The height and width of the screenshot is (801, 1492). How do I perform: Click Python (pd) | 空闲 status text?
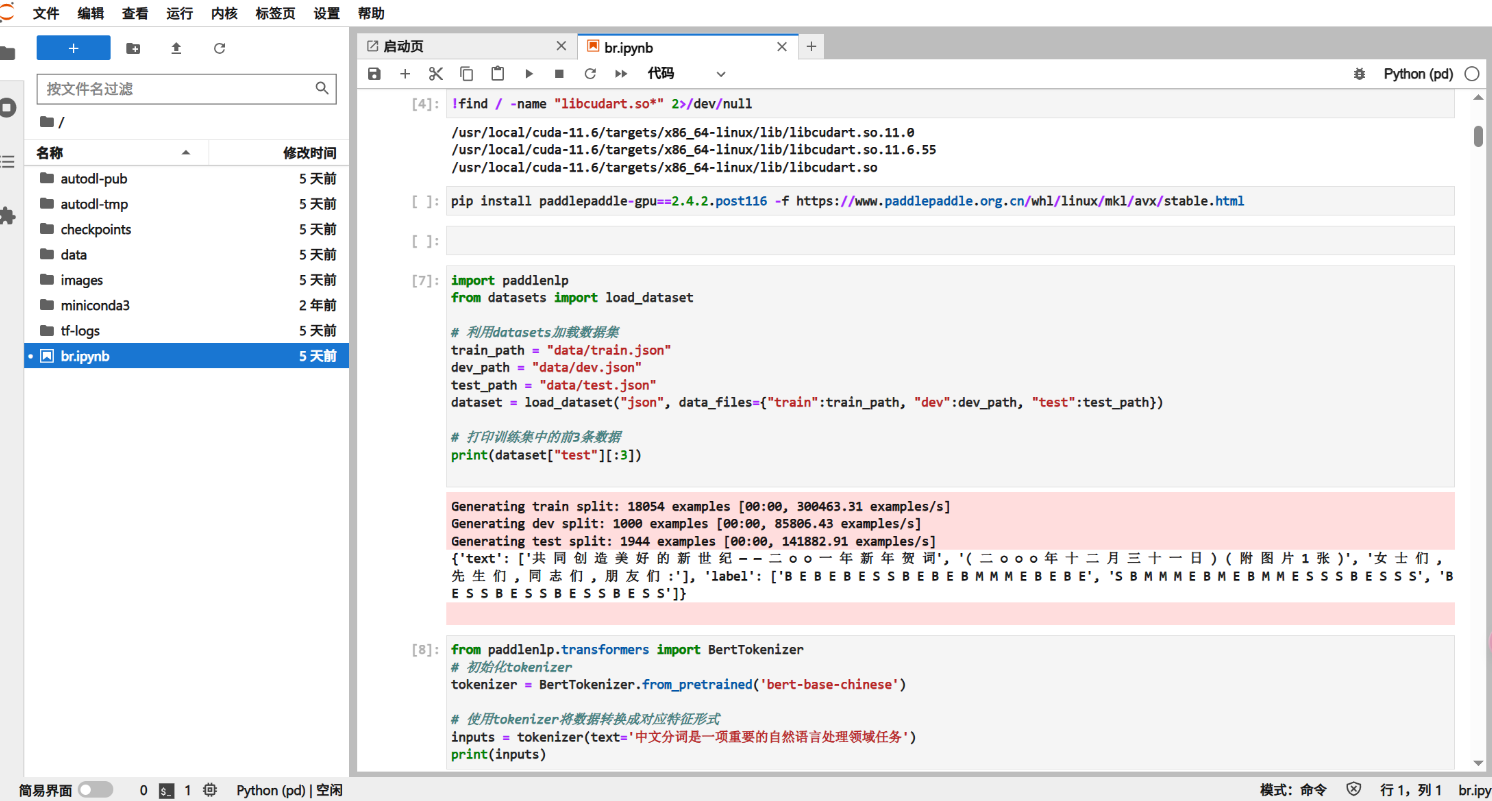289,790
